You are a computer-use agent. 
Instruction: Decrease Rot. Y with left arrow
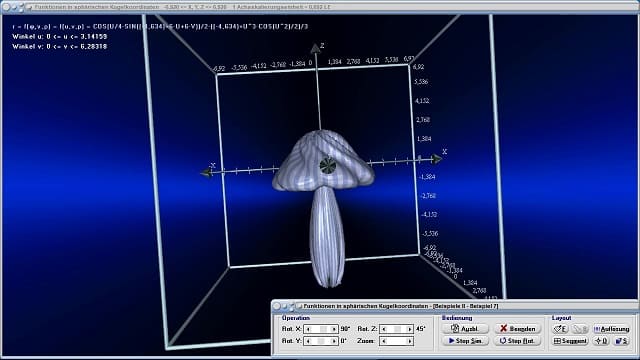308,341
